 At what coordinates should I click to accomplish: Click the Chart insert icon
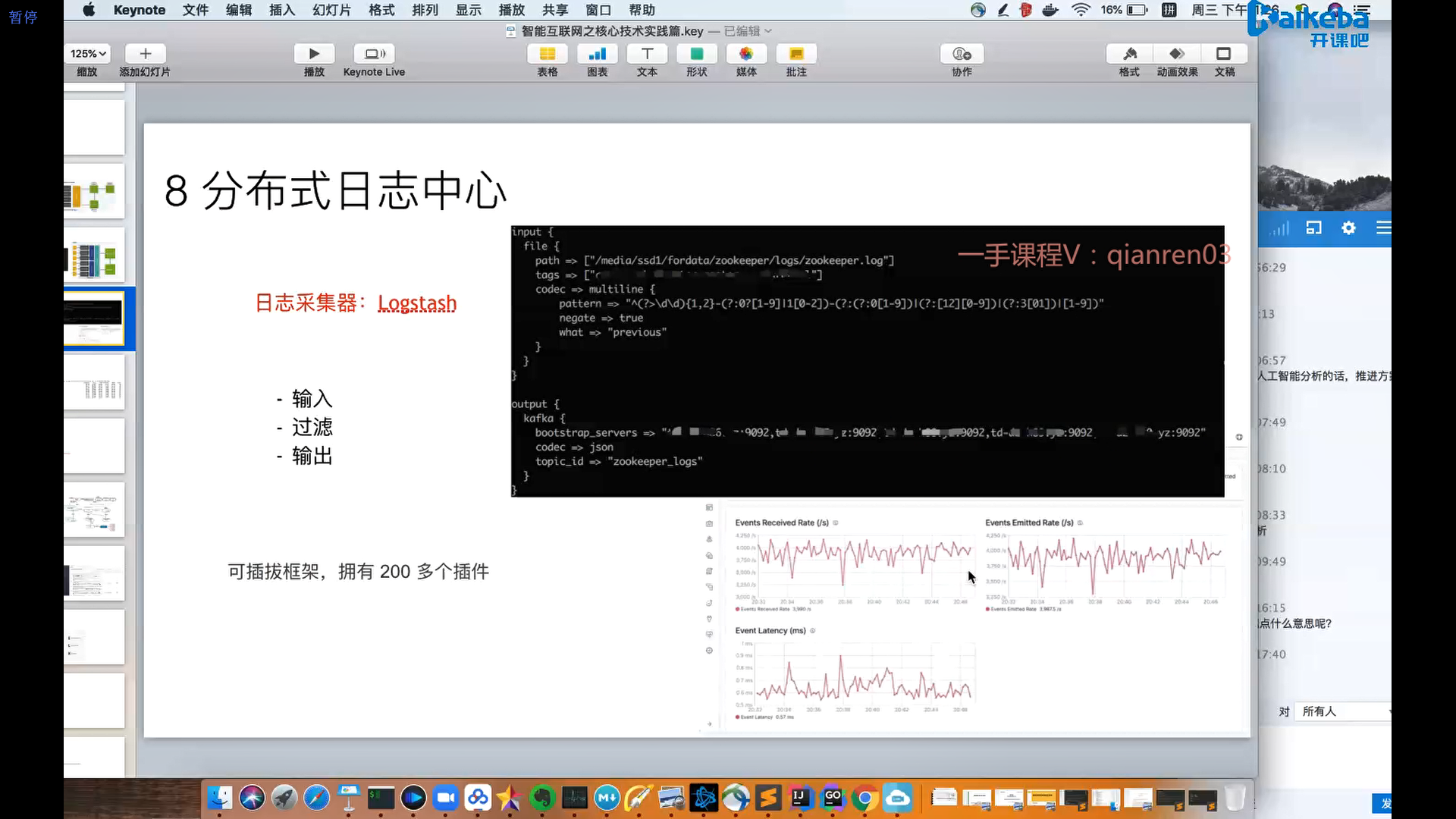(597, 54)
